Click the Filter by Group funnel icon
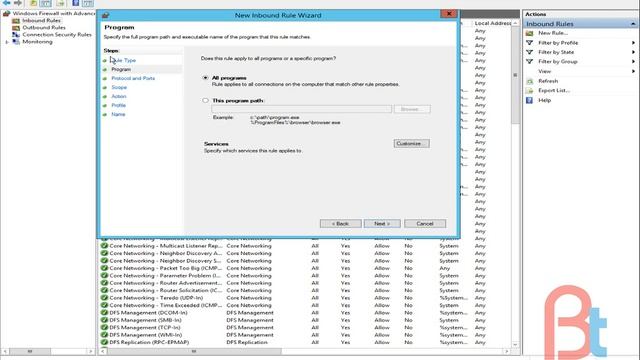 (529, 62)
